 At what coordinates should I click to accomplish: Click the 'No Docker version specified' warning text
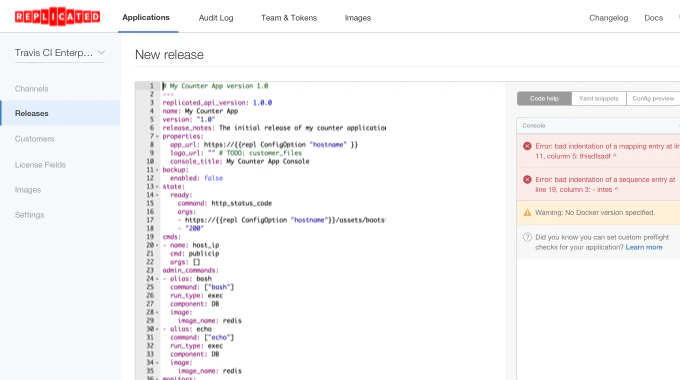(595, 213)
